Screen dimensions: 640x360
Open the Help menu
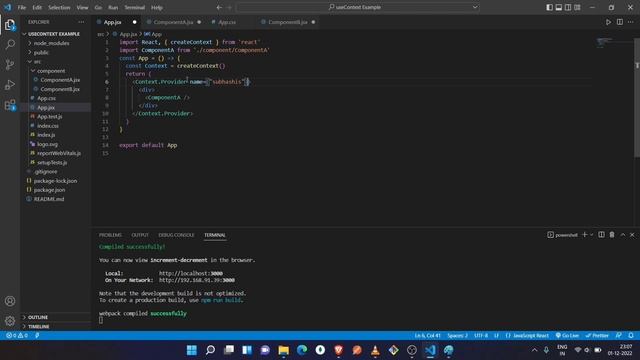tap(157, 7)
